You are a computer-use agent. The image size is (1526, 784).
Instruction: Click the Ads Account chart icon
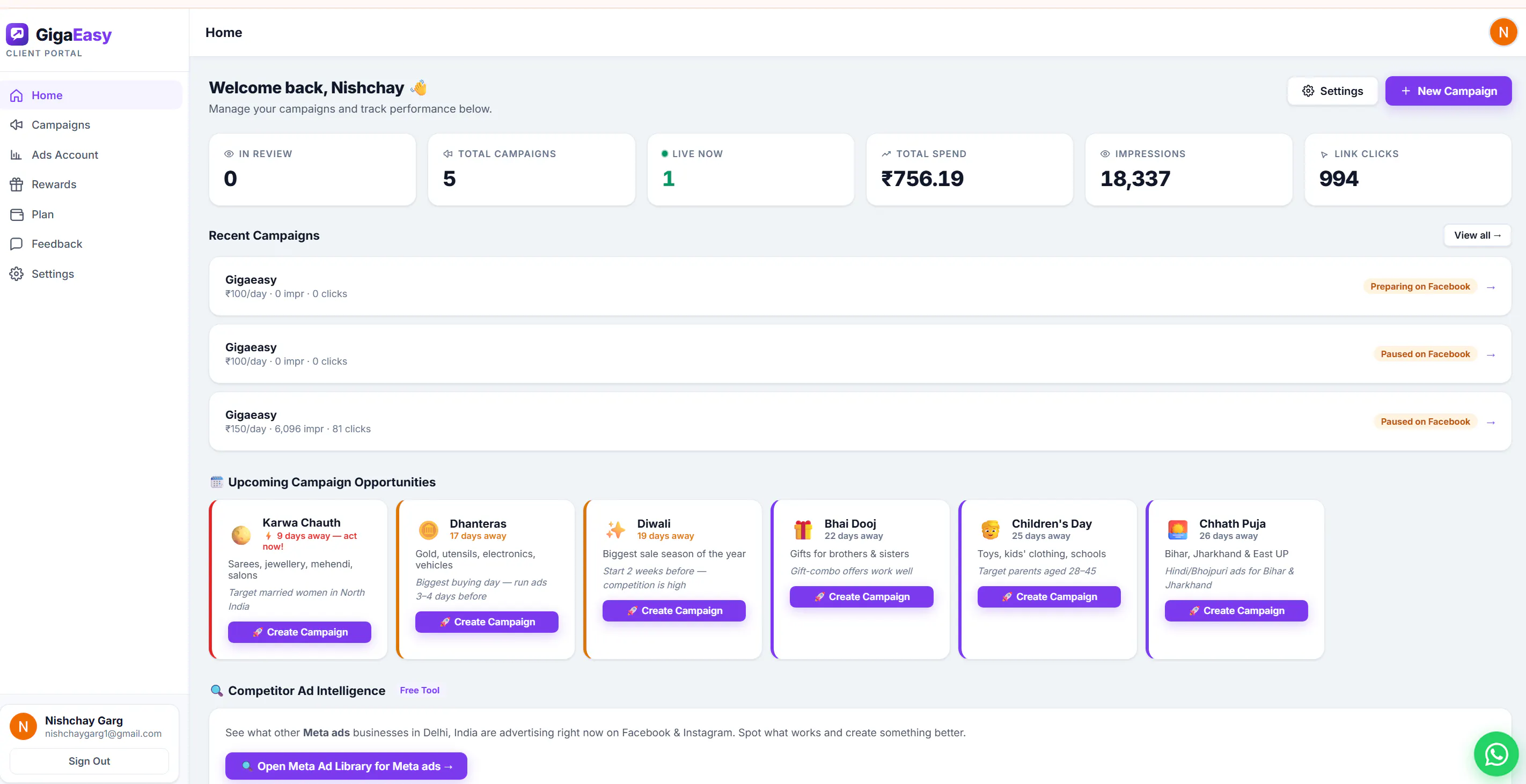pos(17,154)
